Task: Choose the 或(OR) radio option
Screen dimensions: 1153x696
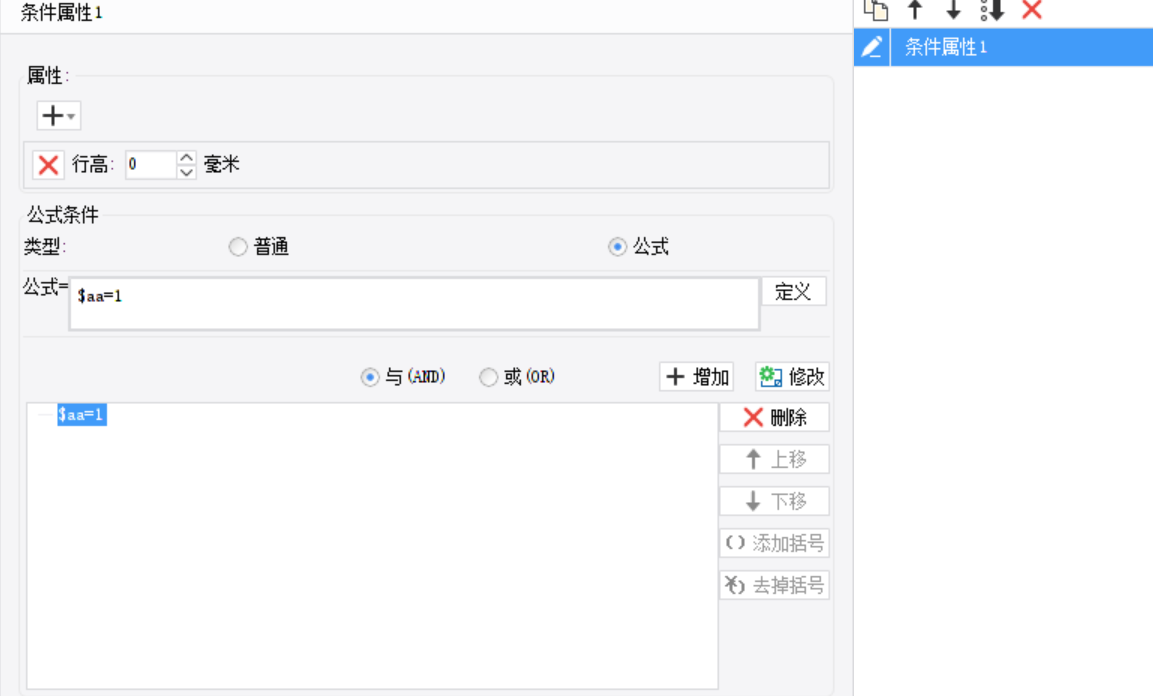Action: [488, 377]
